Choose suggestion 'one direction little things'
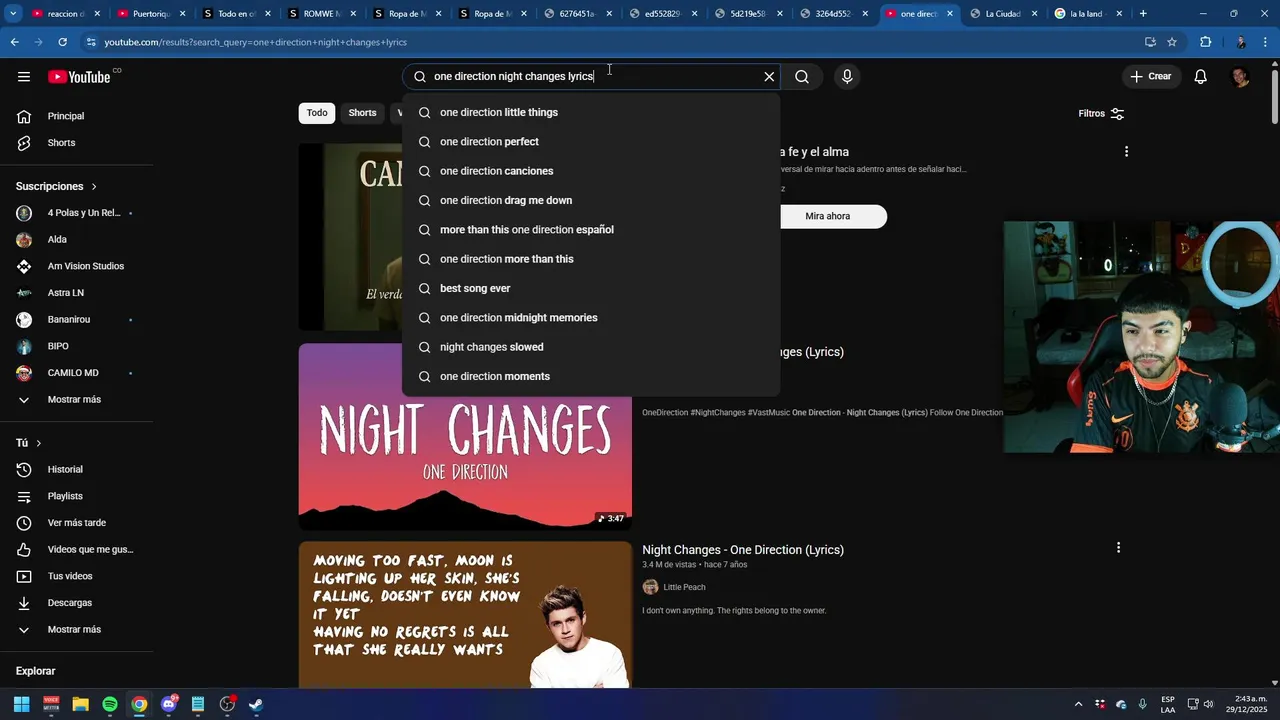1280x720 pixels. [x=591, y=113]
